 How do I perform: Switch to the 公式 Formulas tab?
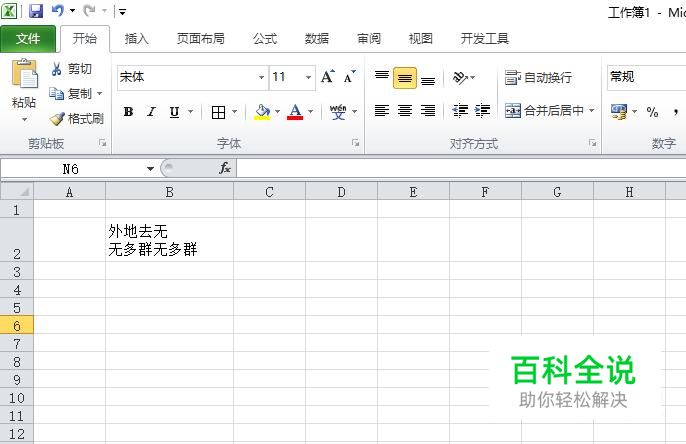(265, 38)
